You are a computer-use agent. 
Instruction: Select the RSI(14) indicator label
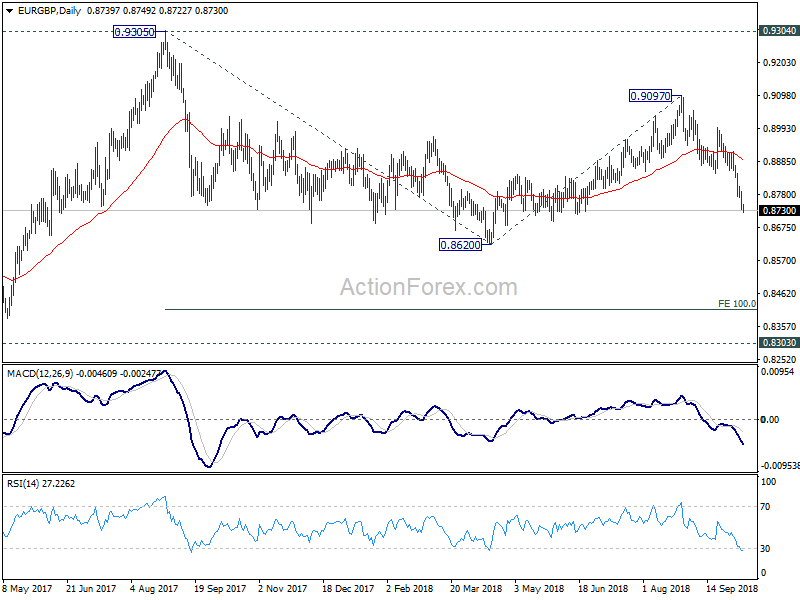coord(23,484)
